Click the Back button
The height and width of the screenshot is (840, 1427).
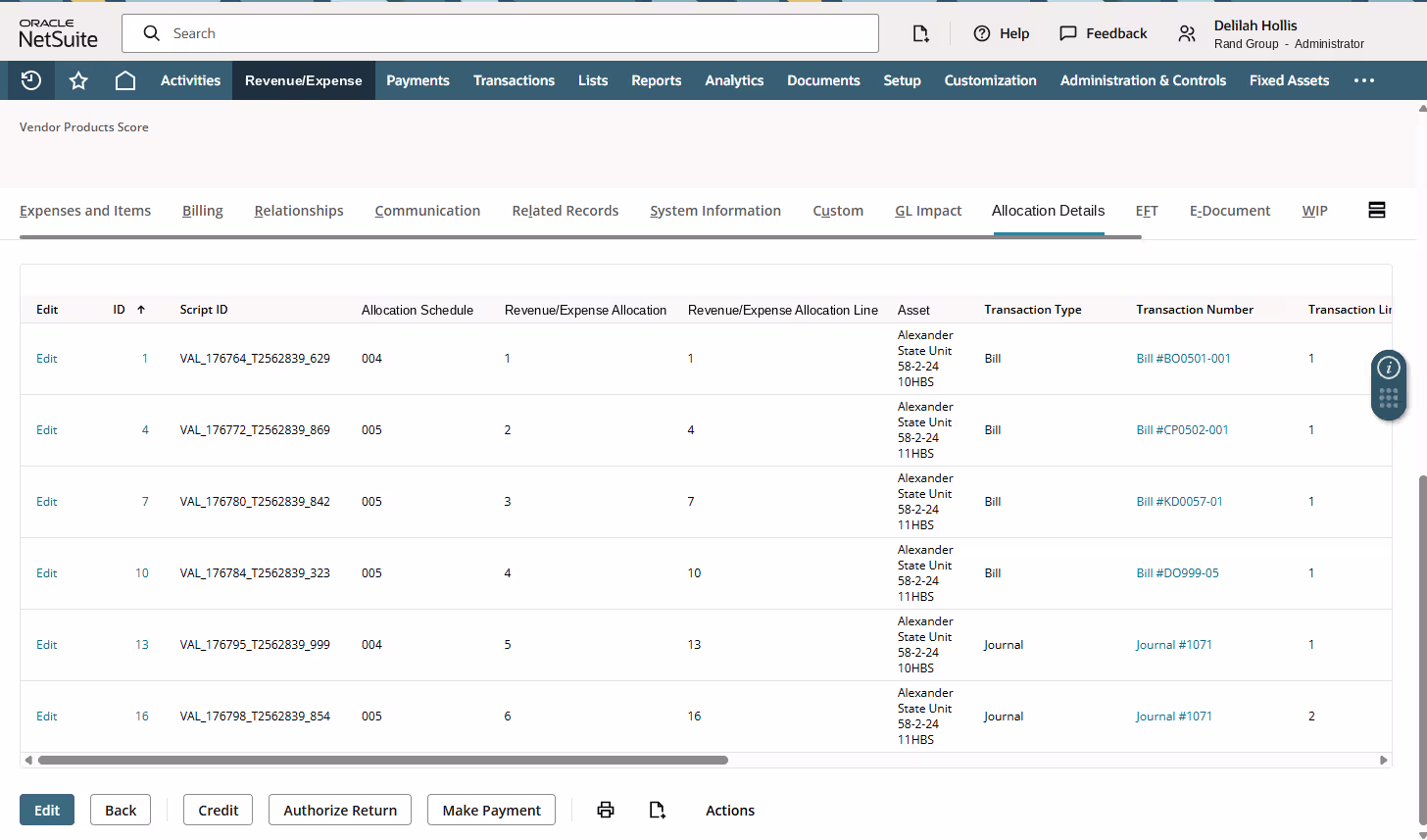pos(121,810)
